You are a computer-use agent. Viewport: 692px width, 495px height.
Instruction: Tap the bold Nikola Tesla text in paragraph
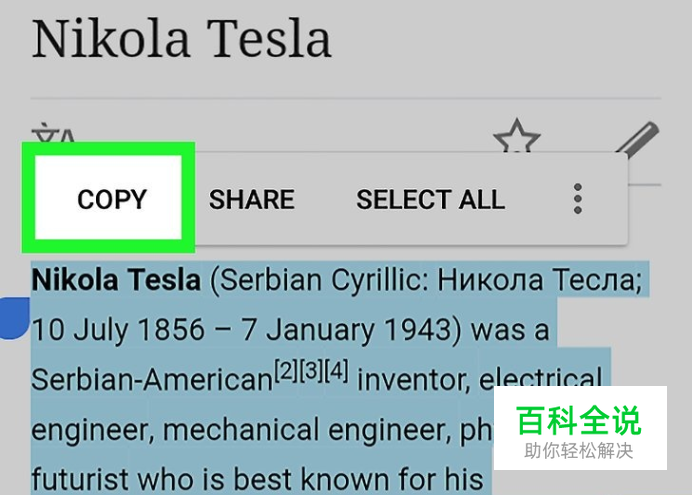coord(116,280)
